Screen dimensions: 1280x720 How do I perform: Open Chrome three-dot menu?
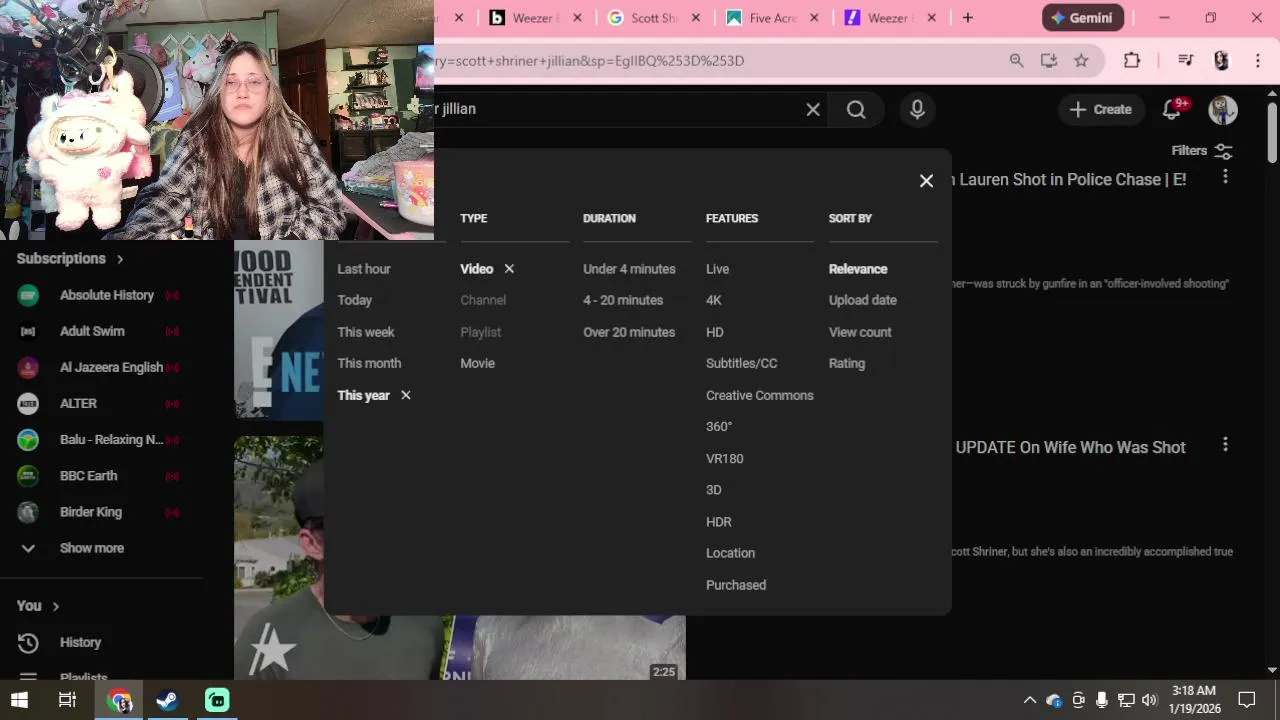1258,61
